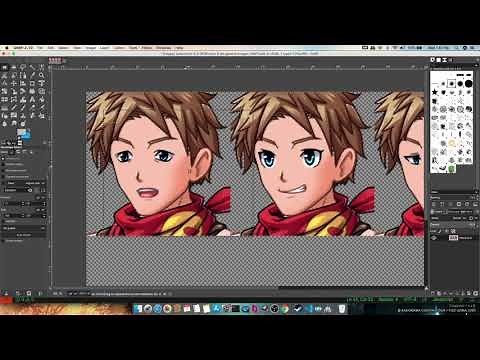Select the Airbrush tool
This screenshot has height=360, width=480.
point(41,107)
